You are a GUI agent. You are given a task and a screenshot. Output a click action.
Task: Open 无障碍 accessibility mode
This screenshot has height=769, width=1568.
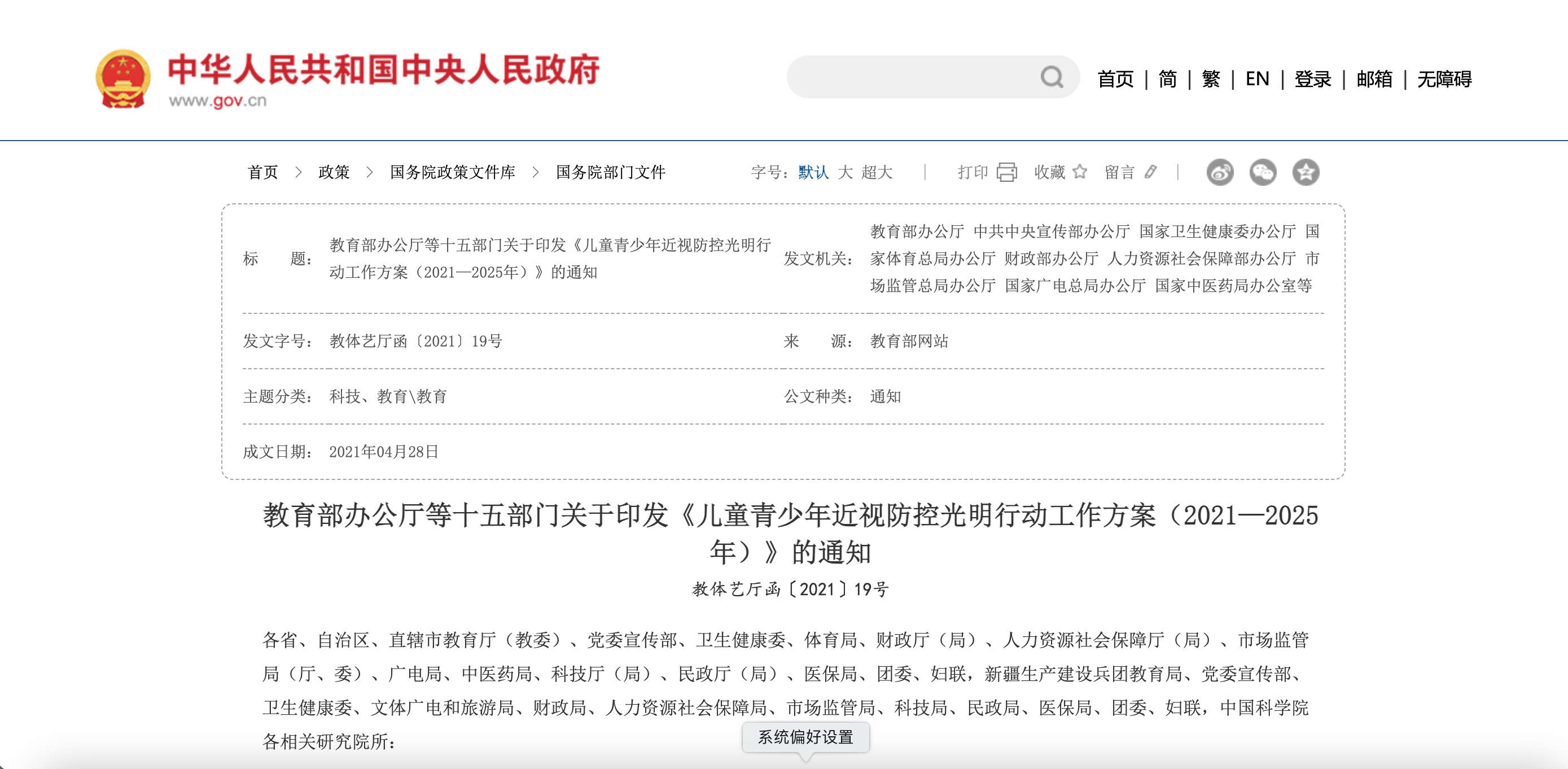1444,79
